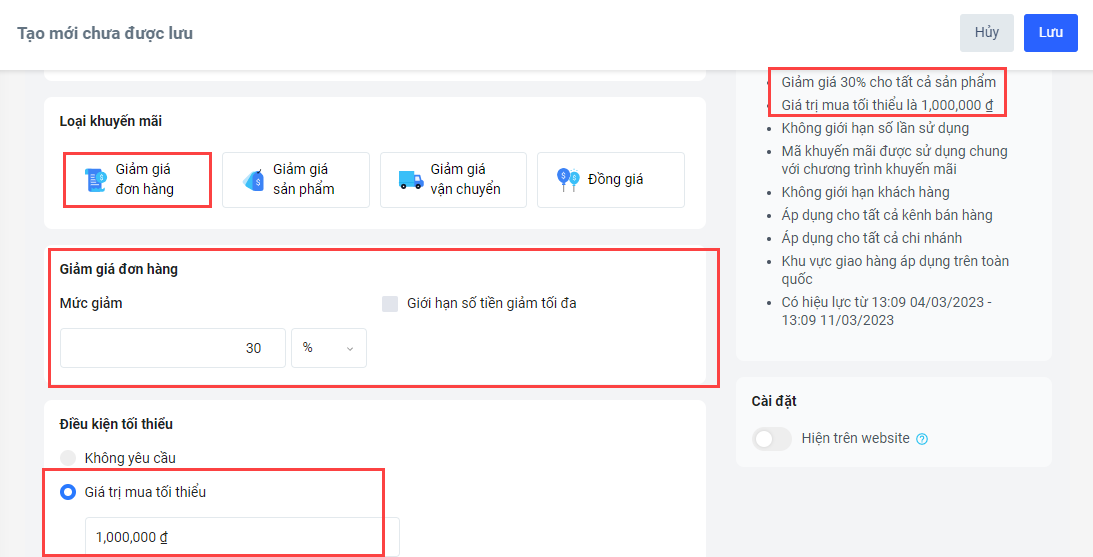The width and height of the screenshot is (1093, 557).
Task: Click the Cài đặt panel heading
Action: (774, 401)
